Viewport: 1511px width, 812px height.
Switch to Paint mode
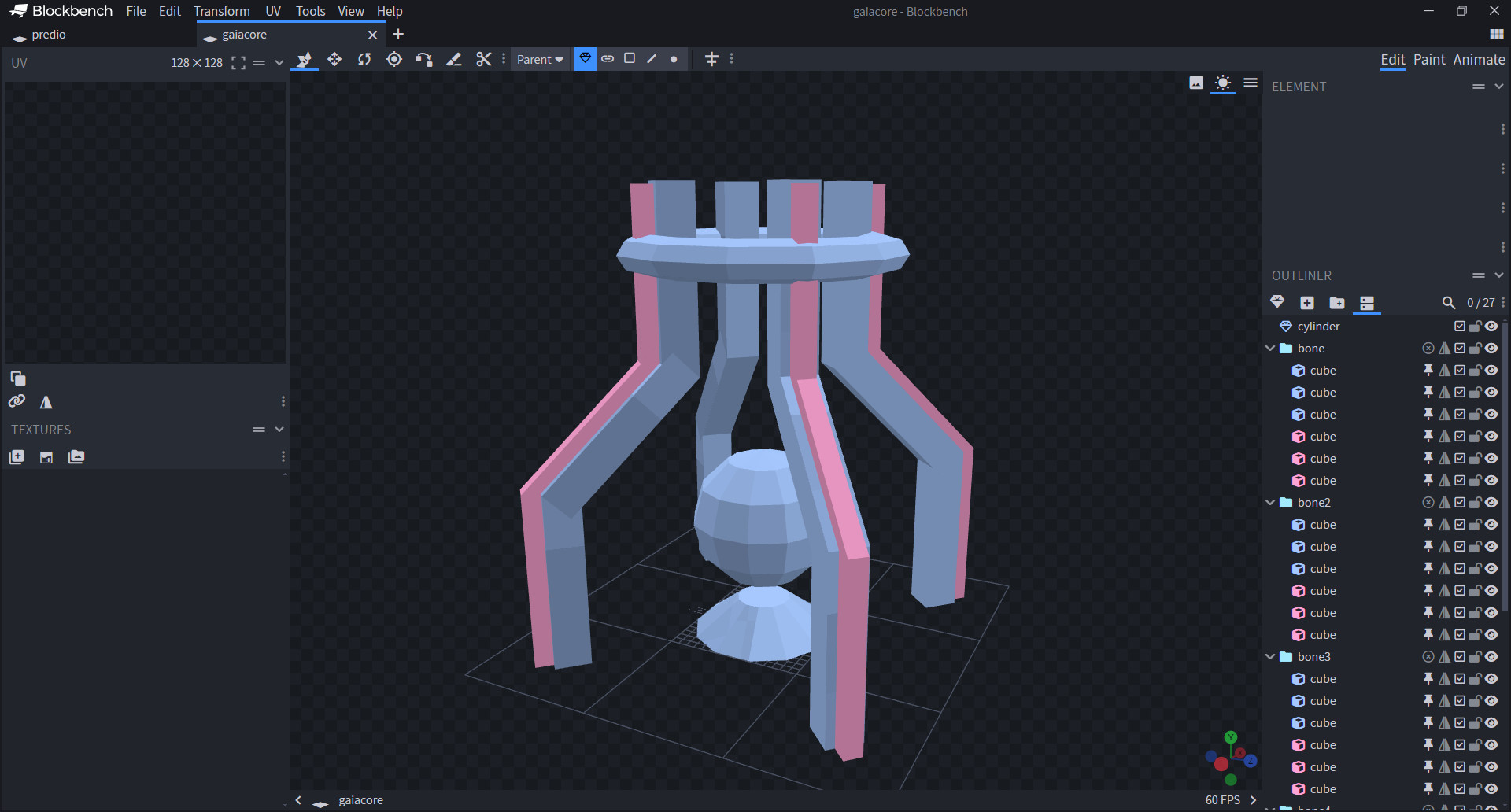(1429, 60)
